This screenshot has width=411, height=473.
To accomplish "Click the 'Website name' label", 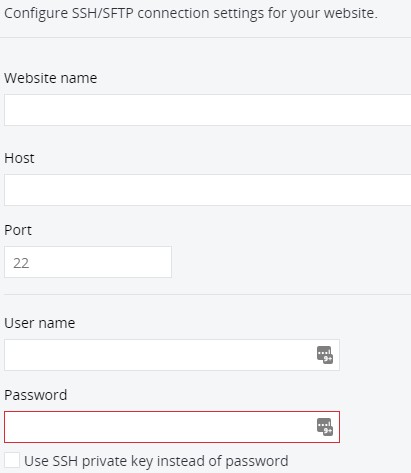I will (51, 78).
